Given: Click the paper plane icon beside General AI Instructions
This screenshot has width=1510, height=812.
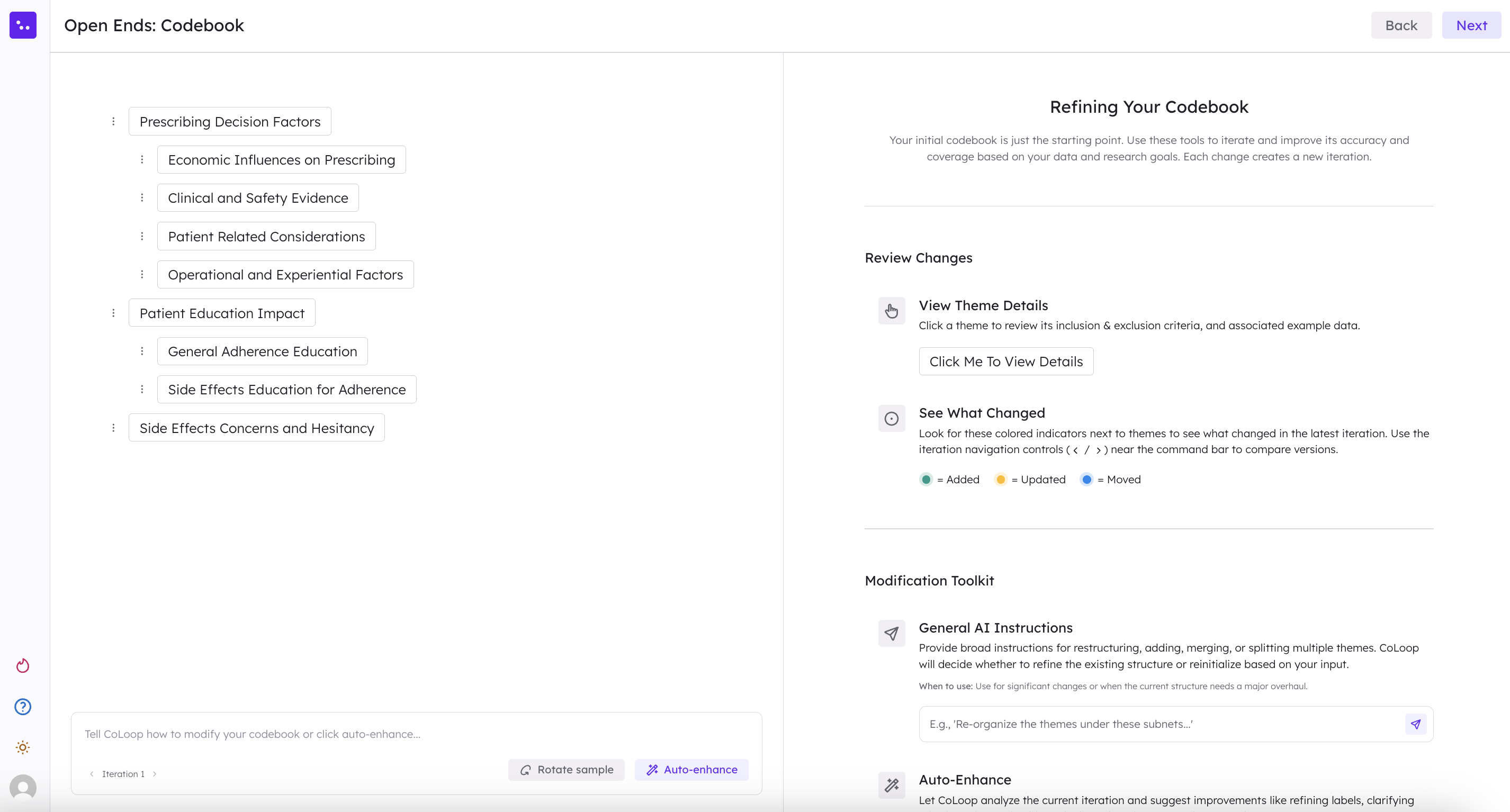Looking at the screenshot, I should pos(891,633).
